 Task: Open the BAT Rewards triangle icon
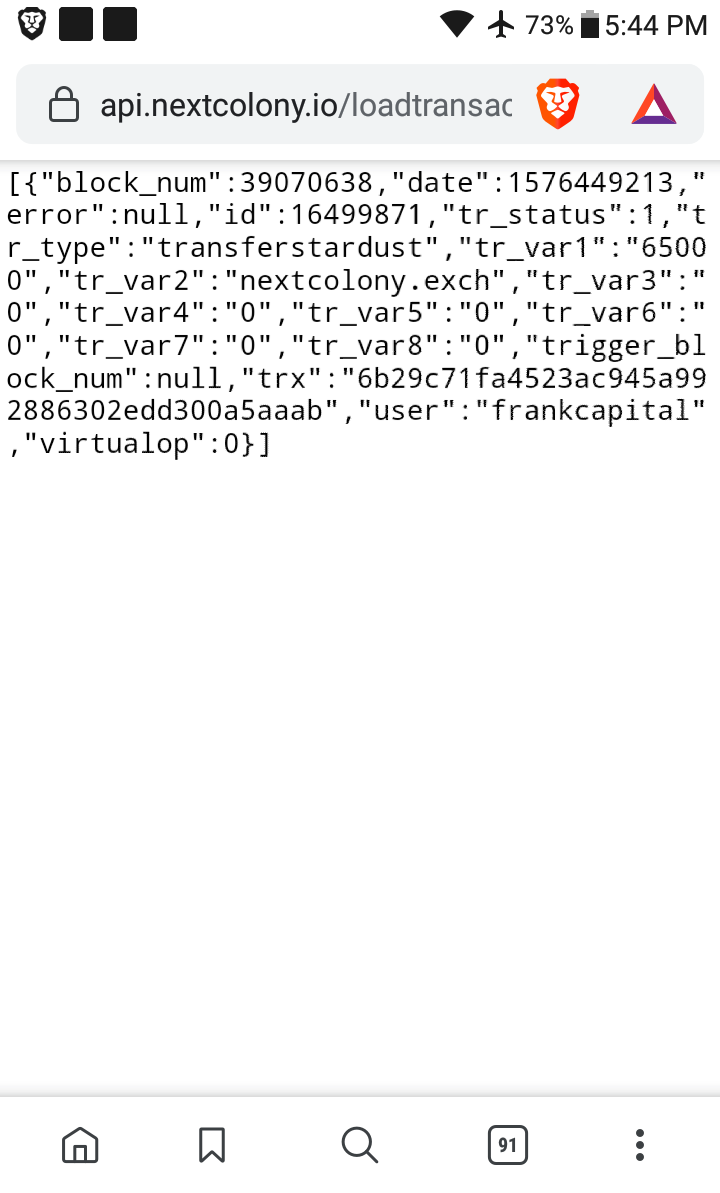[x=654, y=104]
